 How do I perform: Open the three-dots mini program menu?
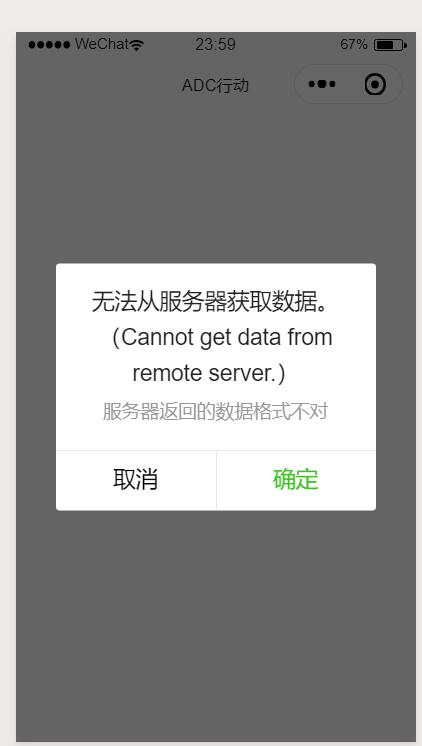pos(322,84)
